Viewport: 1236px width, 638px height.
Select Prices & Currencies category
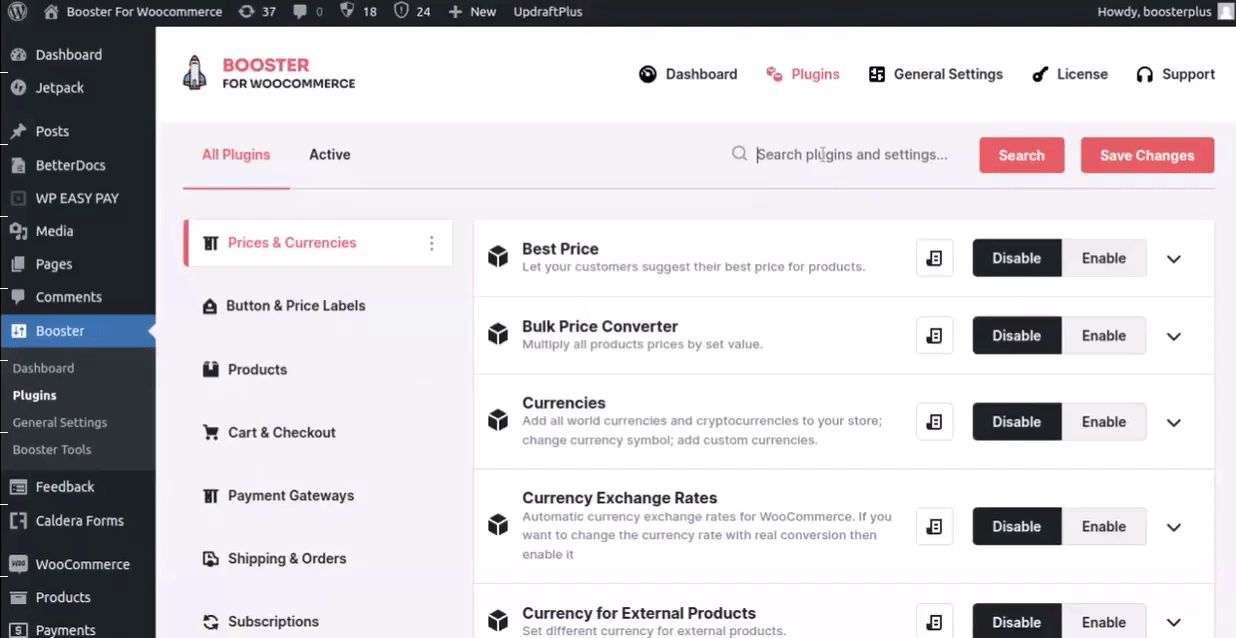[318, 243]
